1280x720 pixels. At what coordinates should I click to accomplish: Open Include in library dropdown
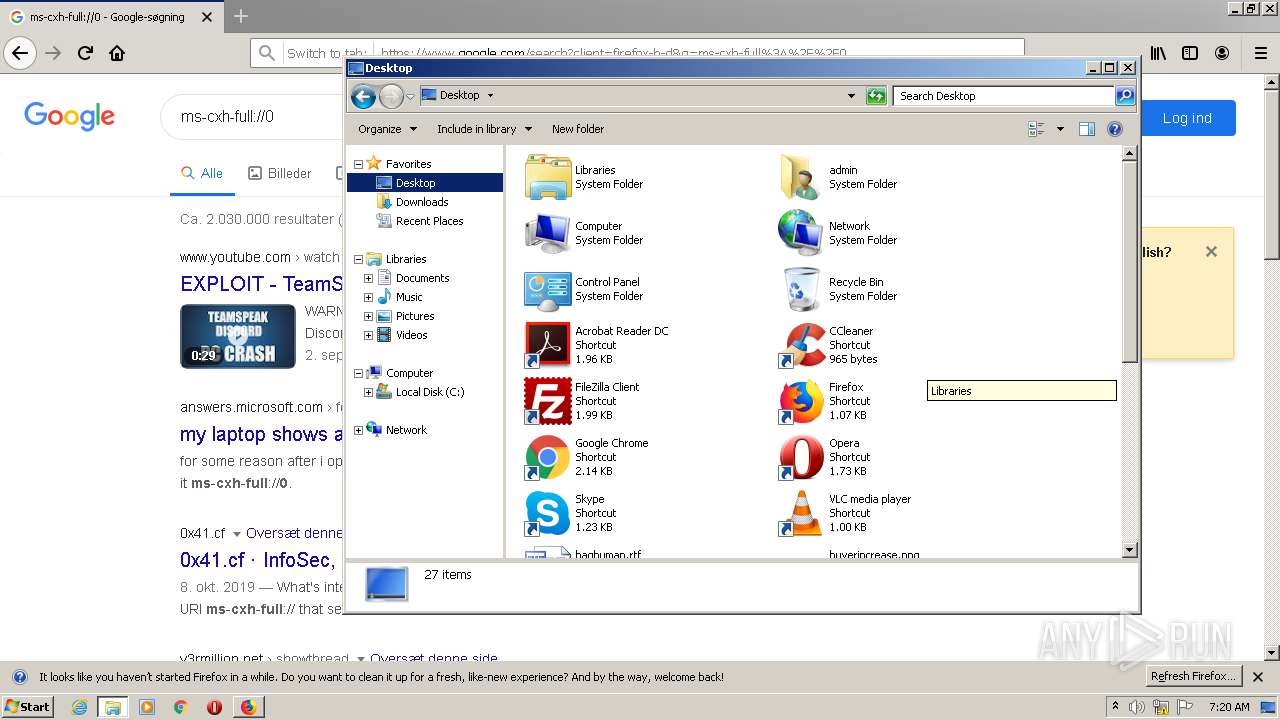(484, 129)
